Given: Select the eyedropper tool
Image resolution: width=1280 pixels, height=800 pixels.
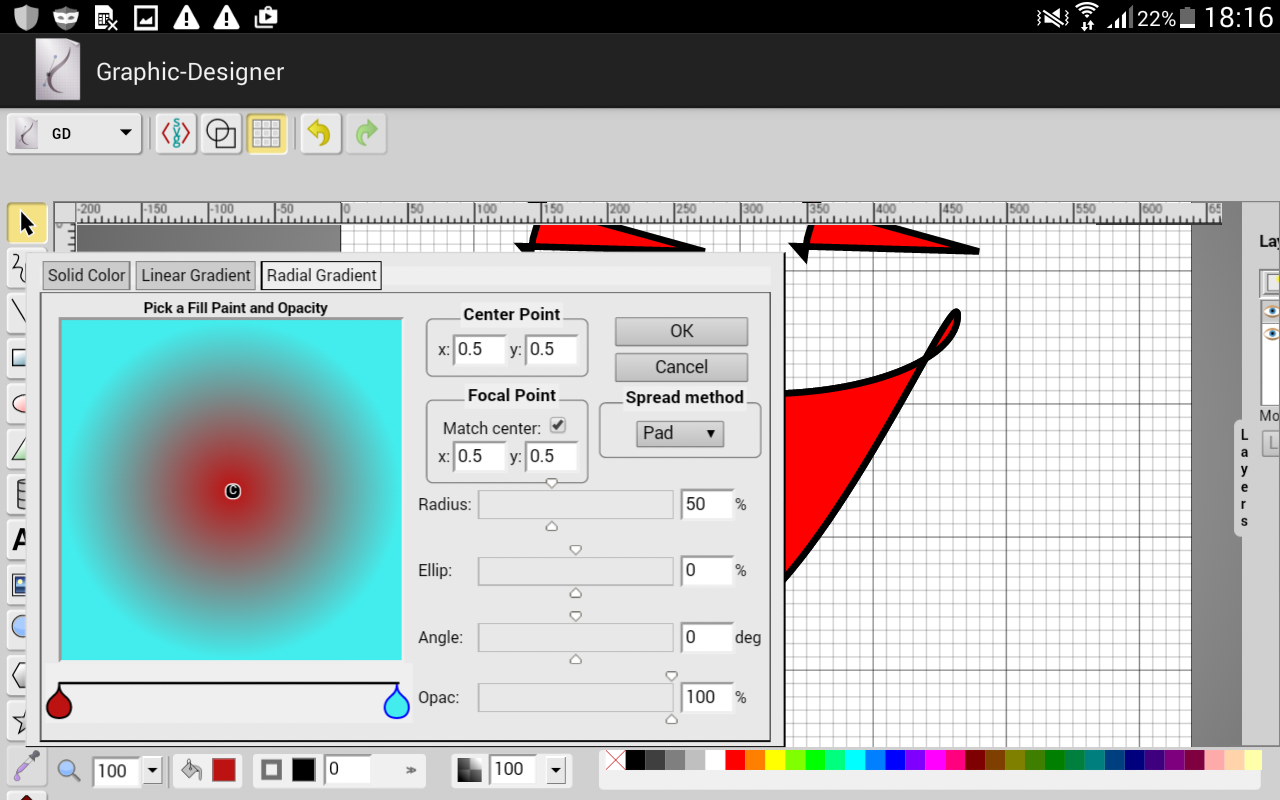Looking at the screenshot, I should click(26, 768).
